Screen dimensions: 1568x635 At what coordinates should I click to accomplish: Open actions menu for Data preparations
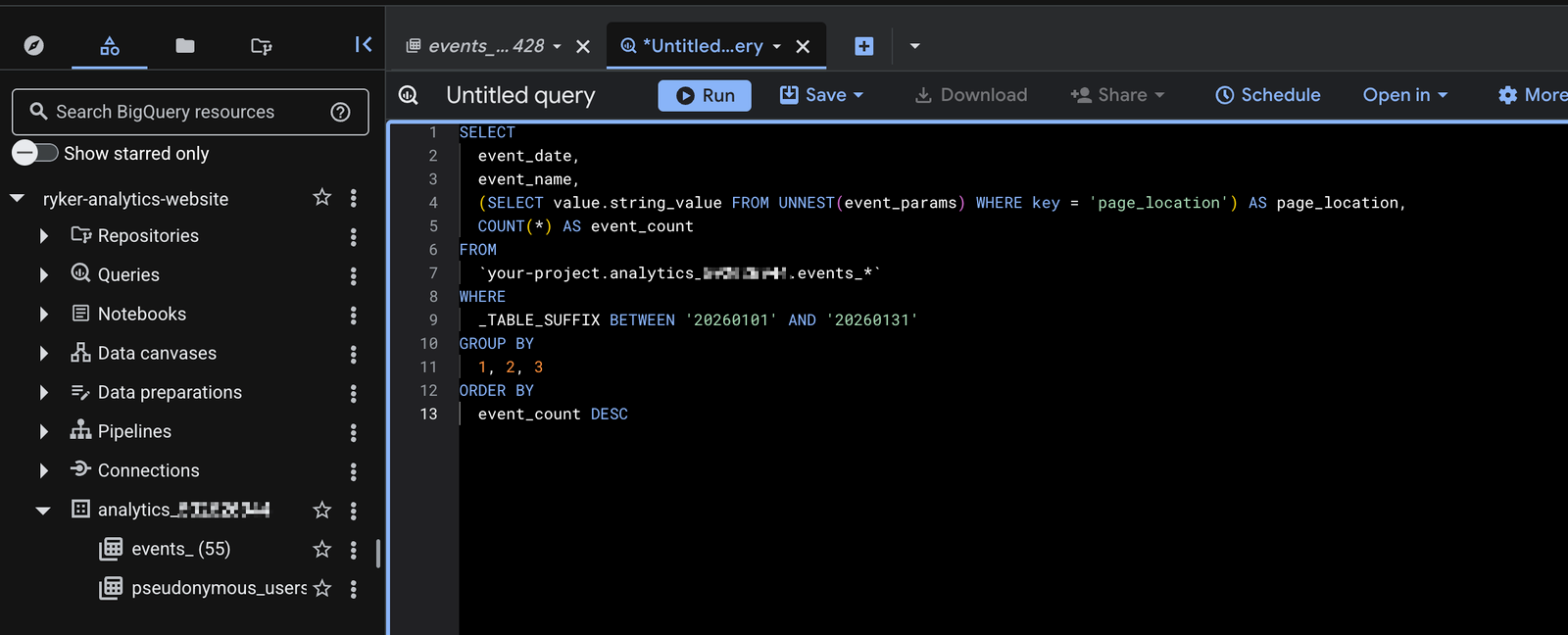(354, 393)
